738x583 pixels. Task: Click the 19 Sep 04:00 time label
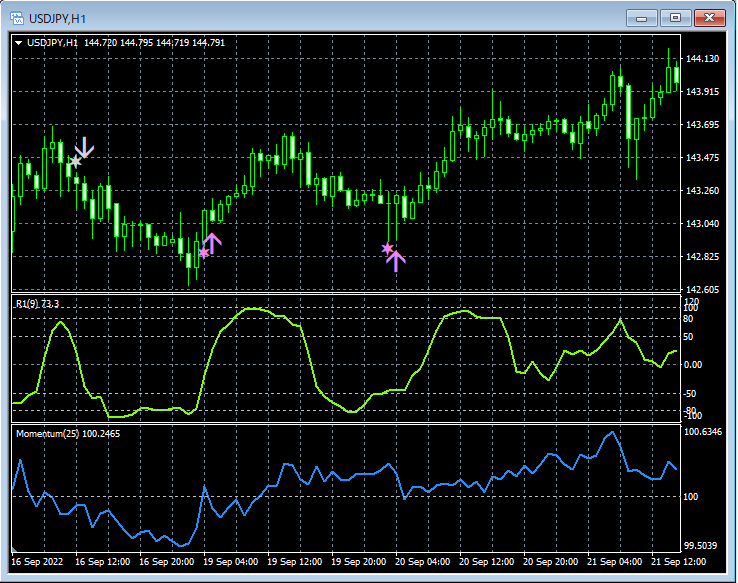click(x=229, y=562)
